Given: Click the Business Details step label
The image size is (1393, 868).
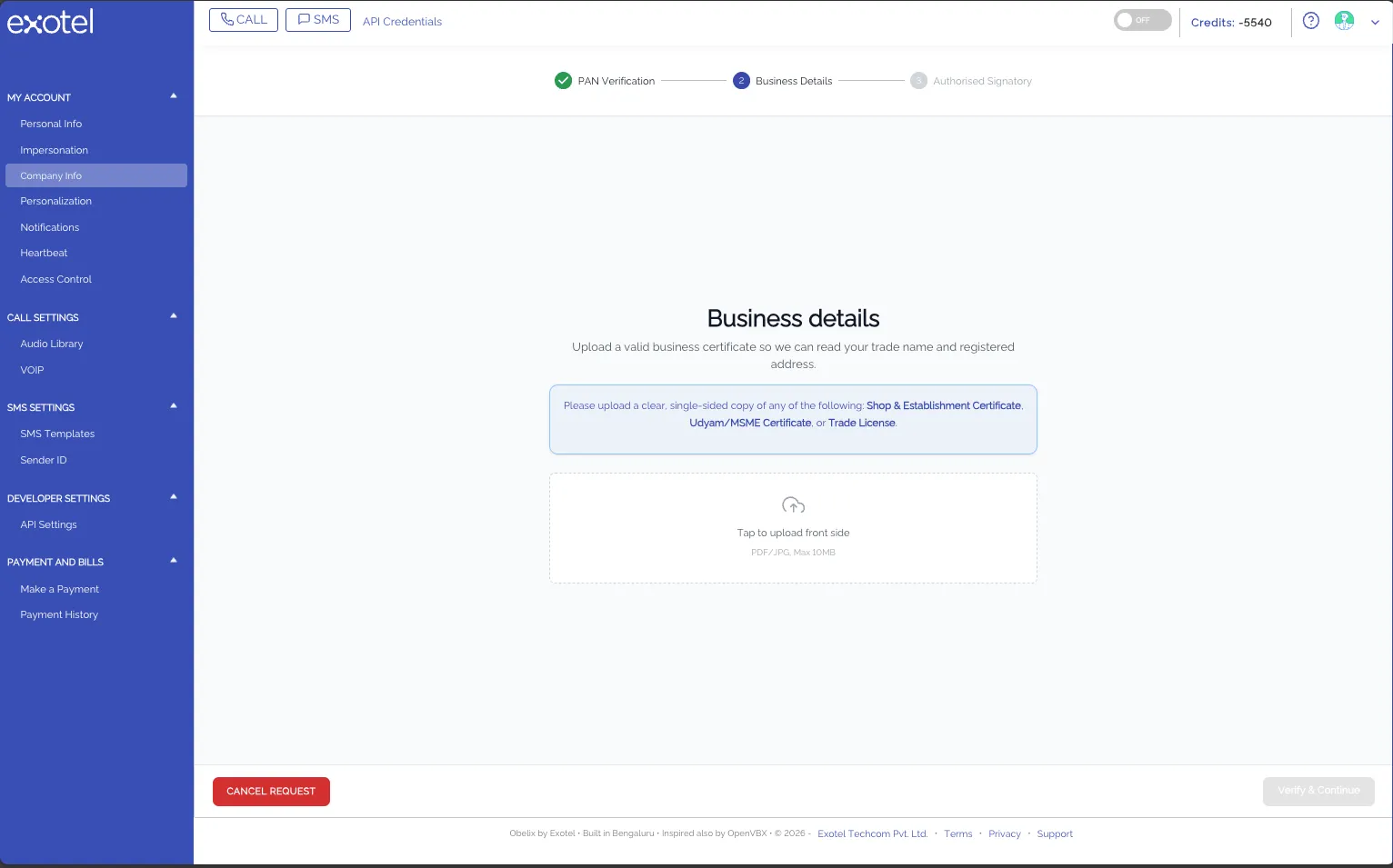Looking at the screenshot, I should (x=794, y=81).
